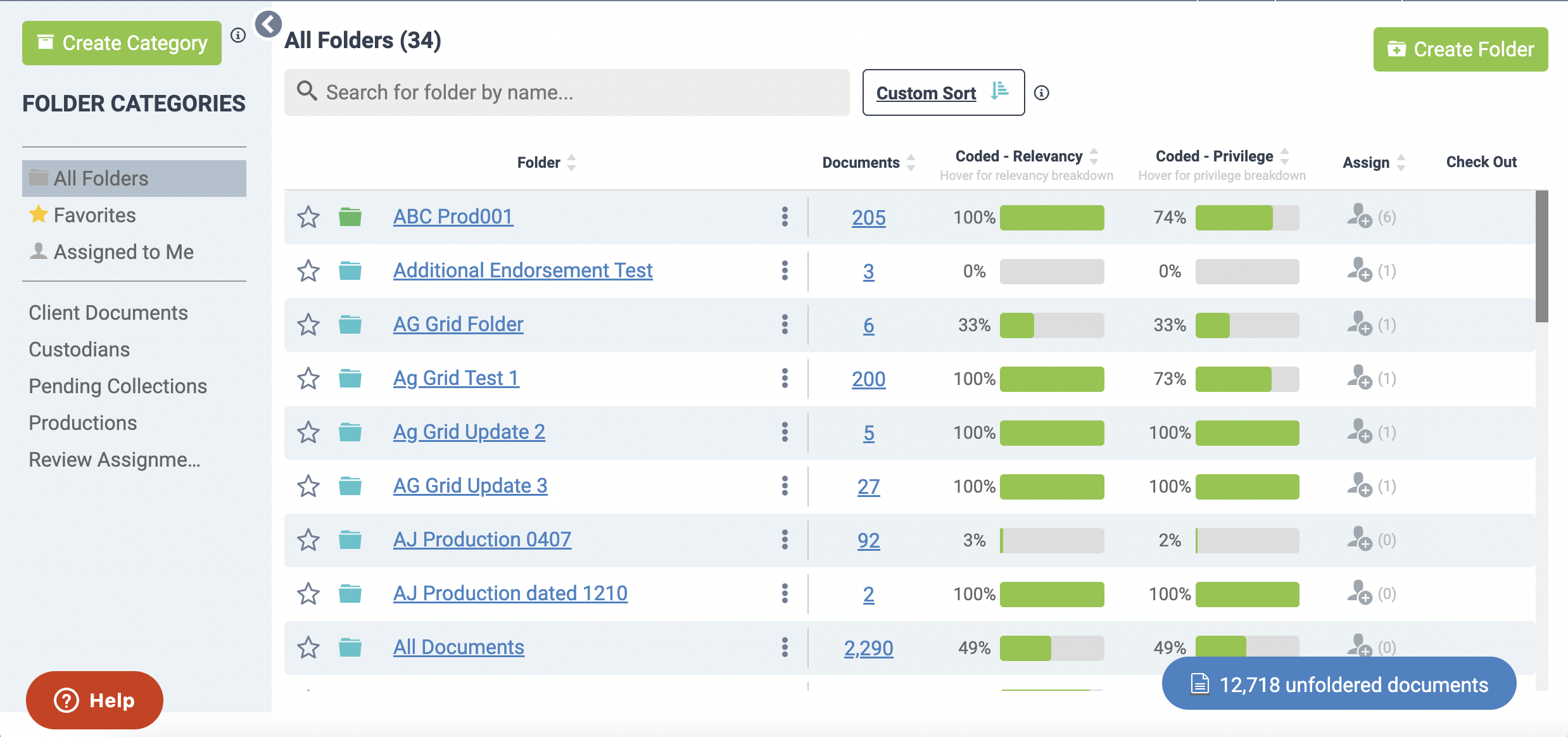Favorite the ABC Prod001 folder
Viewport: 1568px width, 737px height.
coord(308,217)
